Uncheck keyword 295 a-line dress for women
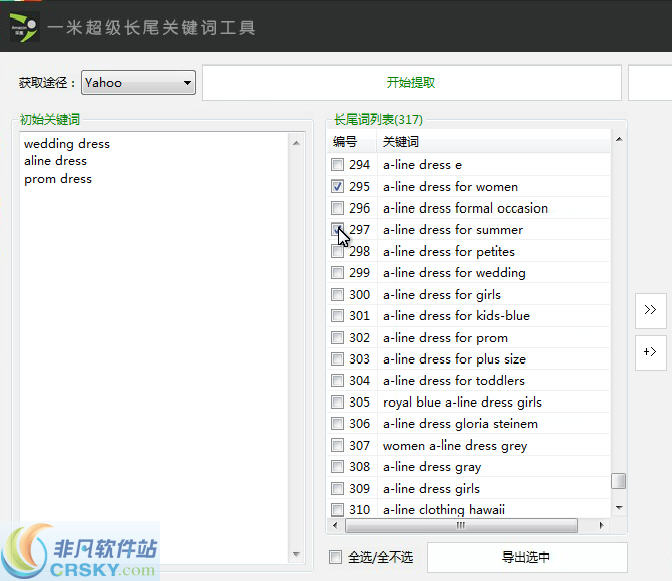The width and height of the screenshot is (672, 581). click(x=338, y=187)
